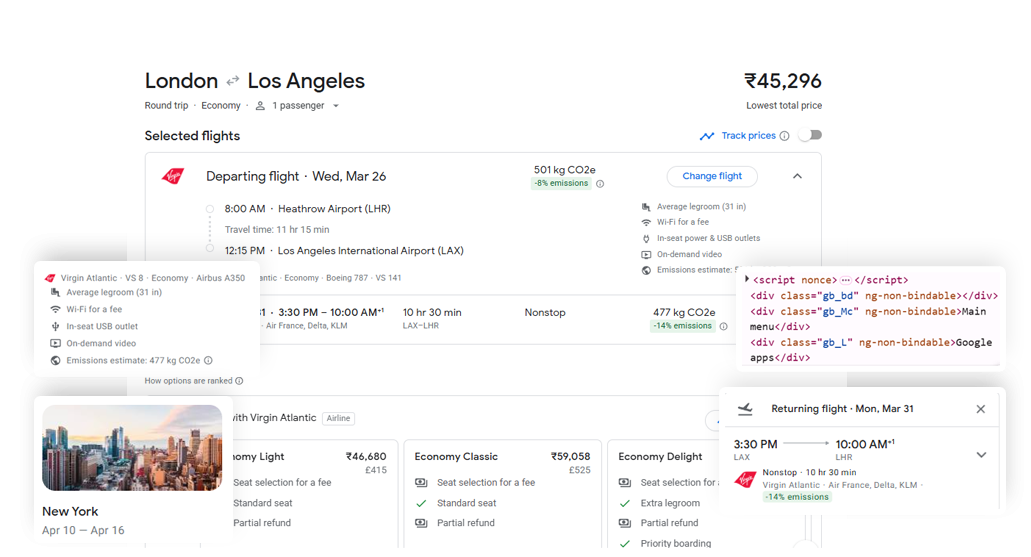Viewport: 1031px width, 557px height.
Task: Click the Nonstop label in flight row
Action: pyautogui.click(x=545, y=312)
